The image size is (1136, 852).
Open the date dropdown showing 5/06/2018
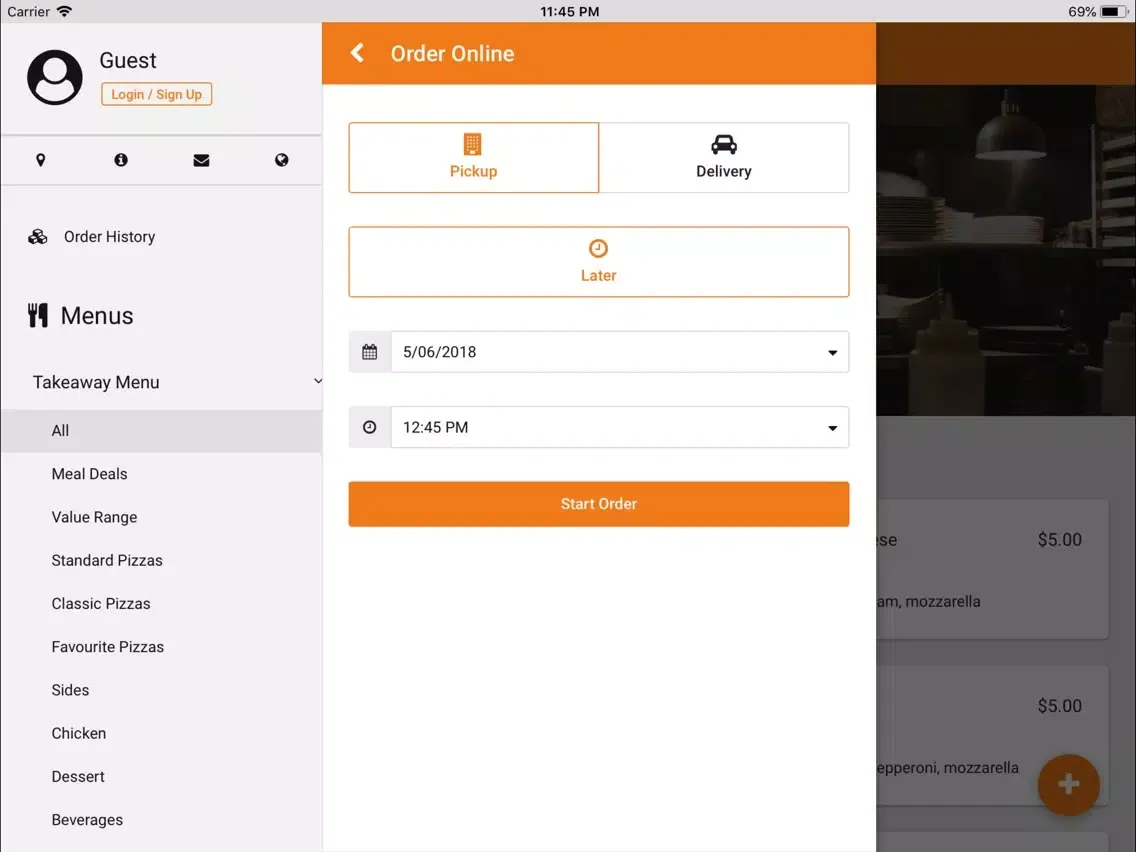pos(619,352)
